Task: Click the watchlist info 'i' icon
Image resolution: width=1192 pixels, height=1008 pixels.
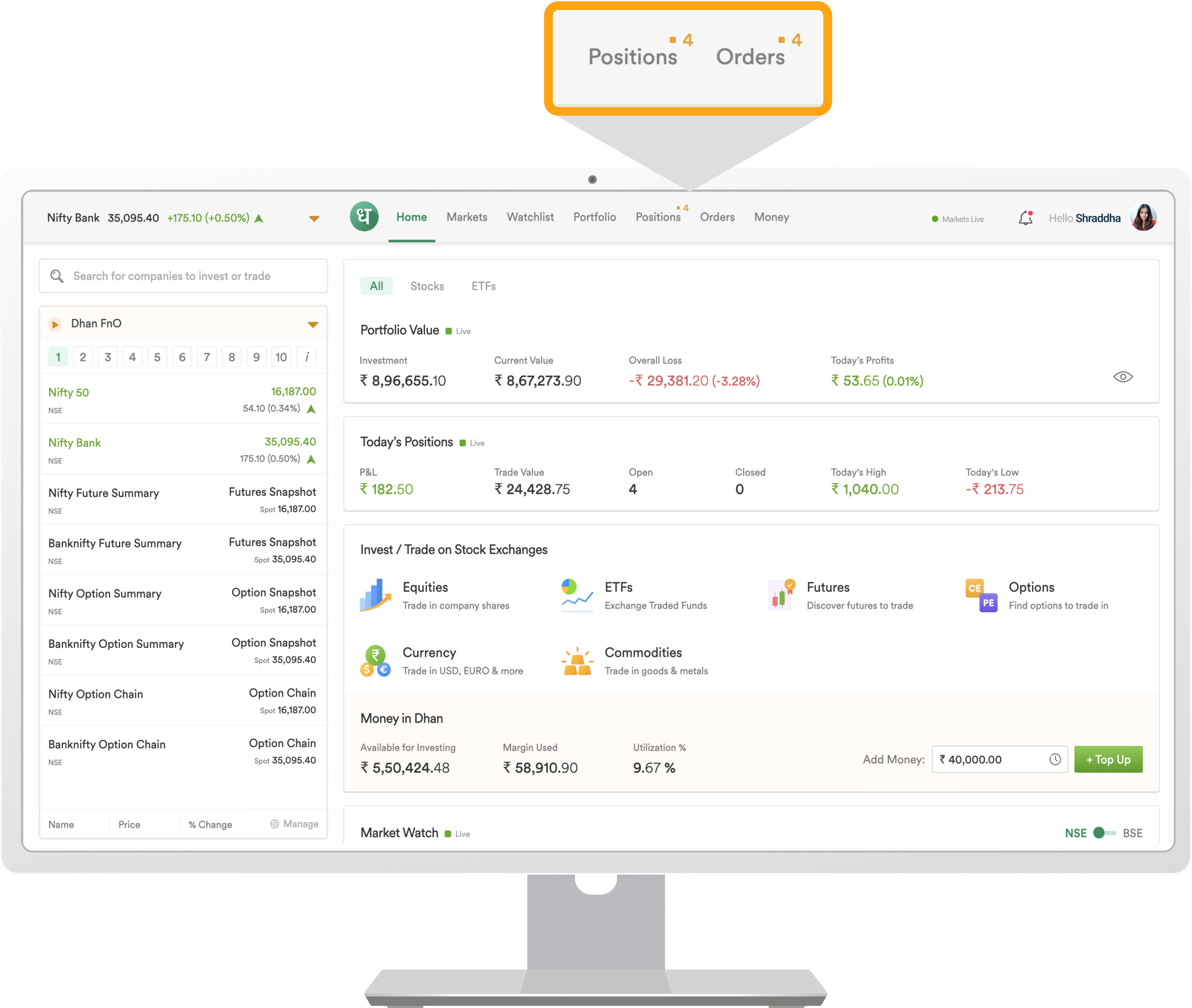Action: coord(306,357)
